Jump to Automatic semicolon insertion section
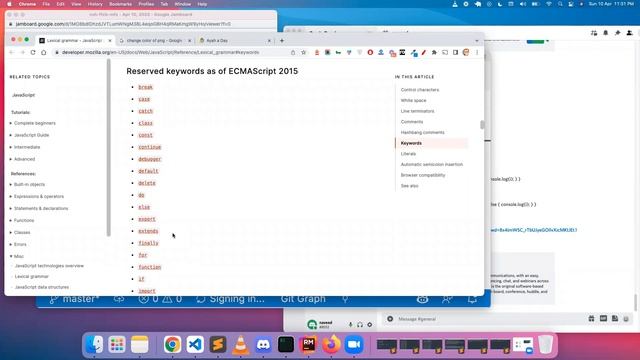The height and width of the screenshot is (360, 640). [431, 164]
